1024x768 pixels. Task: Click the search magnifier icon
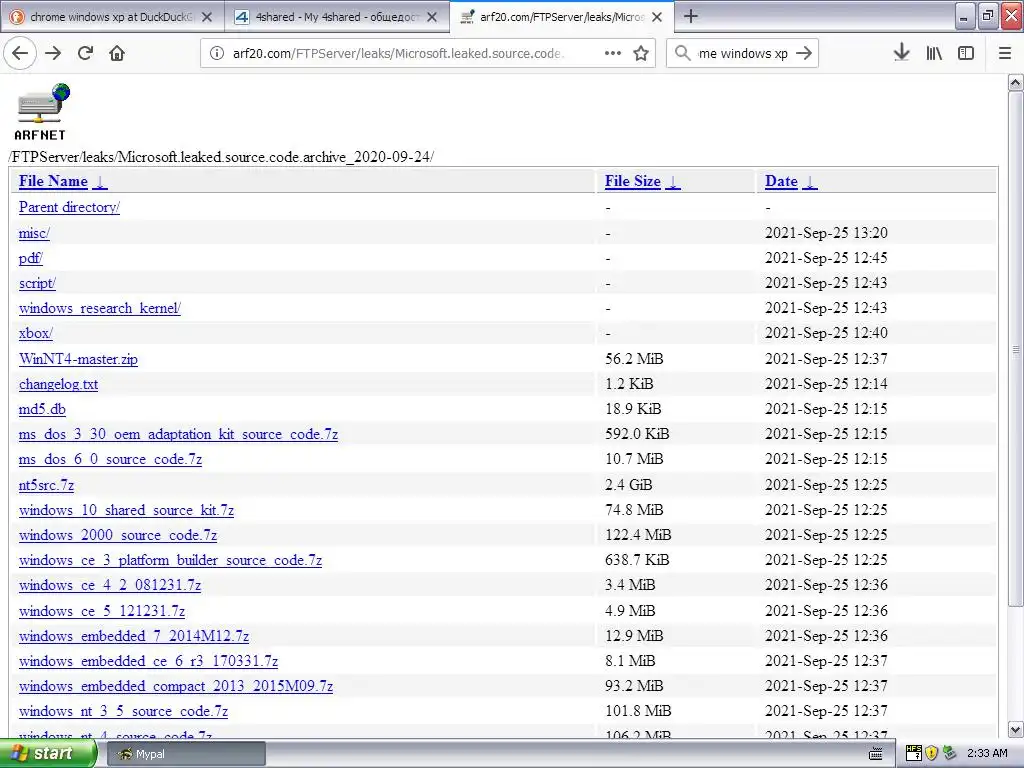pyautogui.click(x=682, y=53)
